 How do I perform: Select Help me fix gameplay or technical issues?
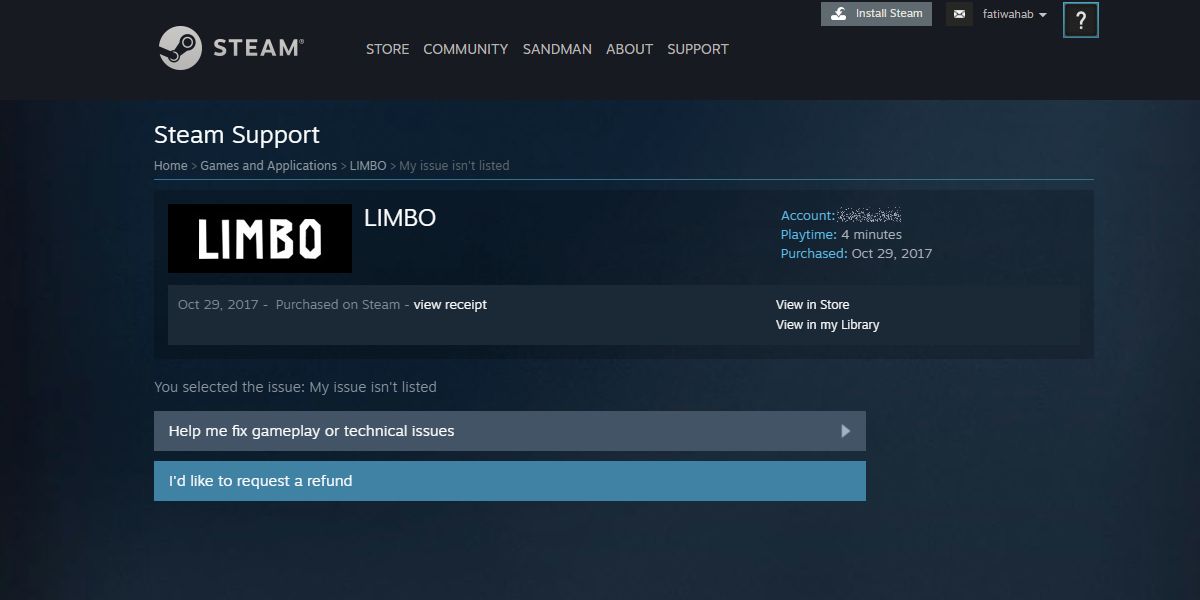pyautogui.click(x=510, y=431)
